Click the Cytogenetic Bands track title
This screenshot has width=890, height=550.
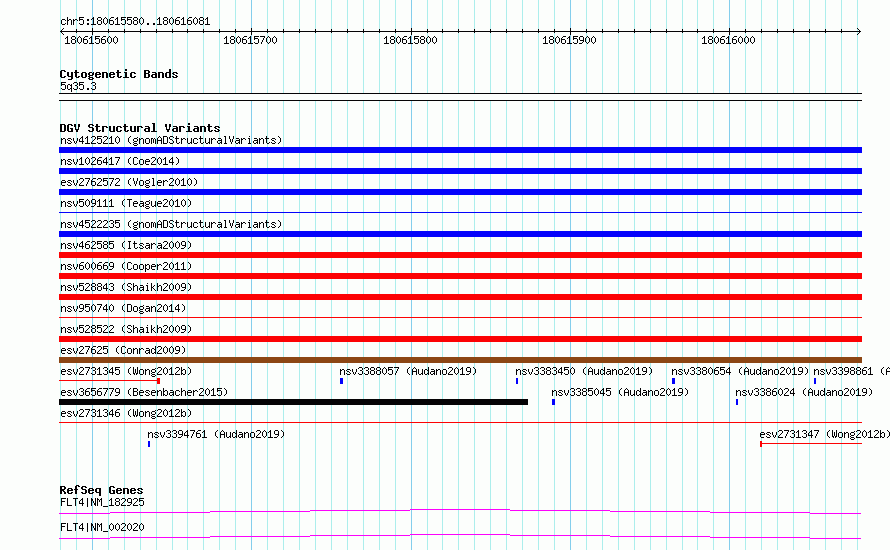pos(119,74)
